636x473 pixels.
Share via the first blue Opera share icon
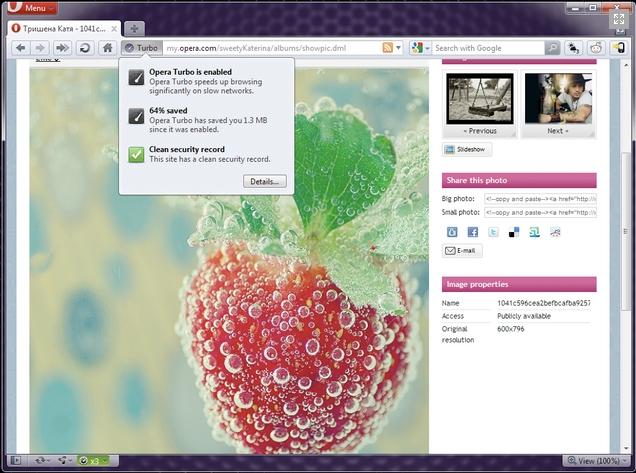click(x=452, y=232)
